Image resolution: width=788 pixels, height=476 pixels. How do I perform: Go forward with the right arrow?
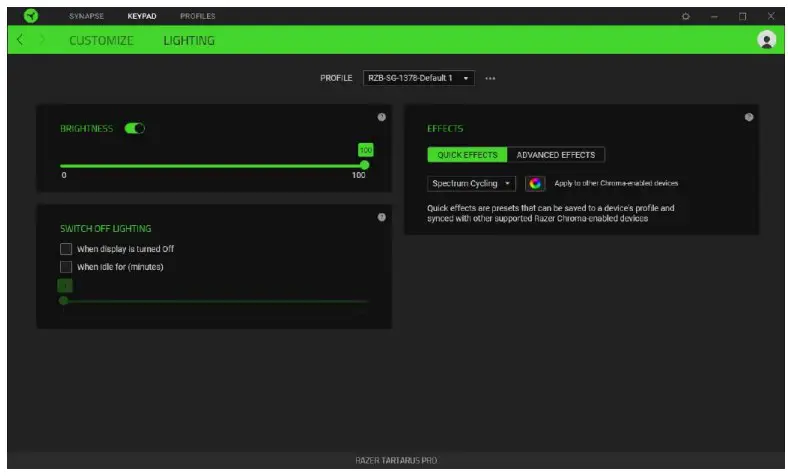(x=42, y=39)
